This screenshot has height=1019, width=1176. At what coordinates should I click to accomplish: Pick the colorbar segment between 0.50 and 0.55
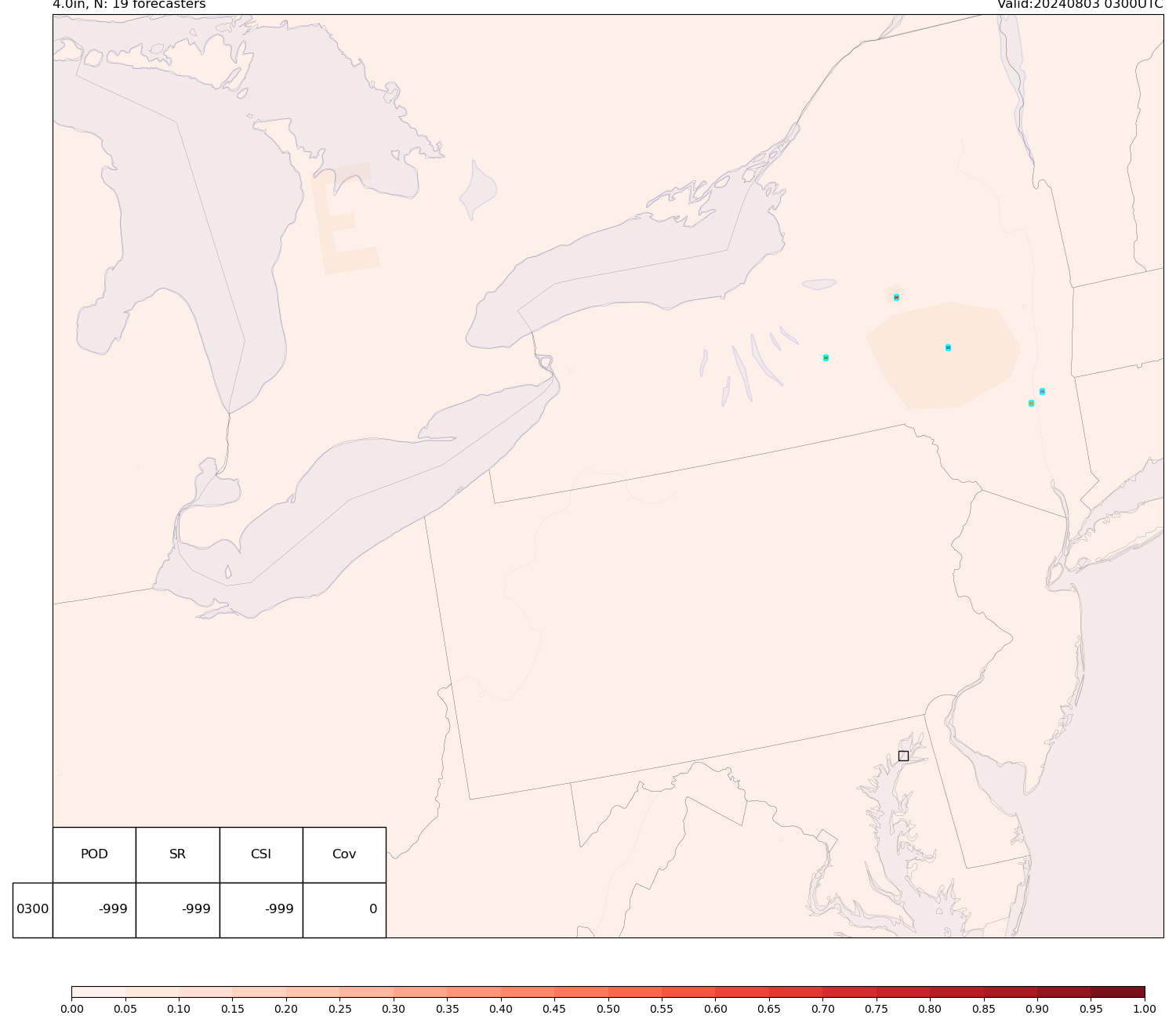(635, 992)
